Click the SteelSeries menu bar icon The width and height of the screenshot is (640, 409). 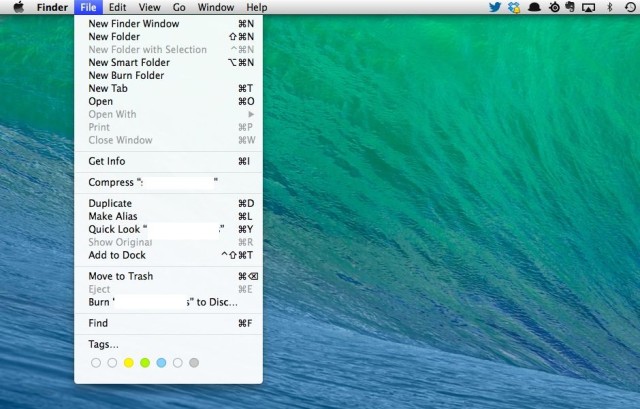point(552,7)
